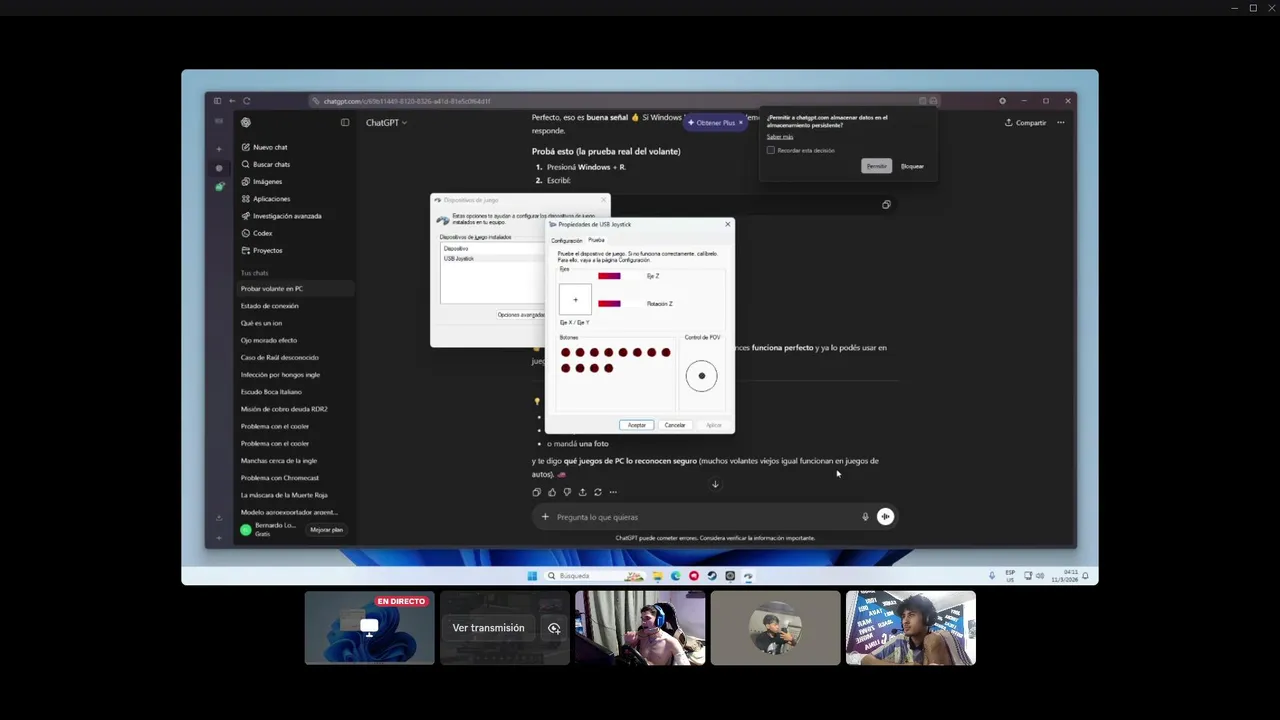Open the Windows Start button on taskbar

532,576
